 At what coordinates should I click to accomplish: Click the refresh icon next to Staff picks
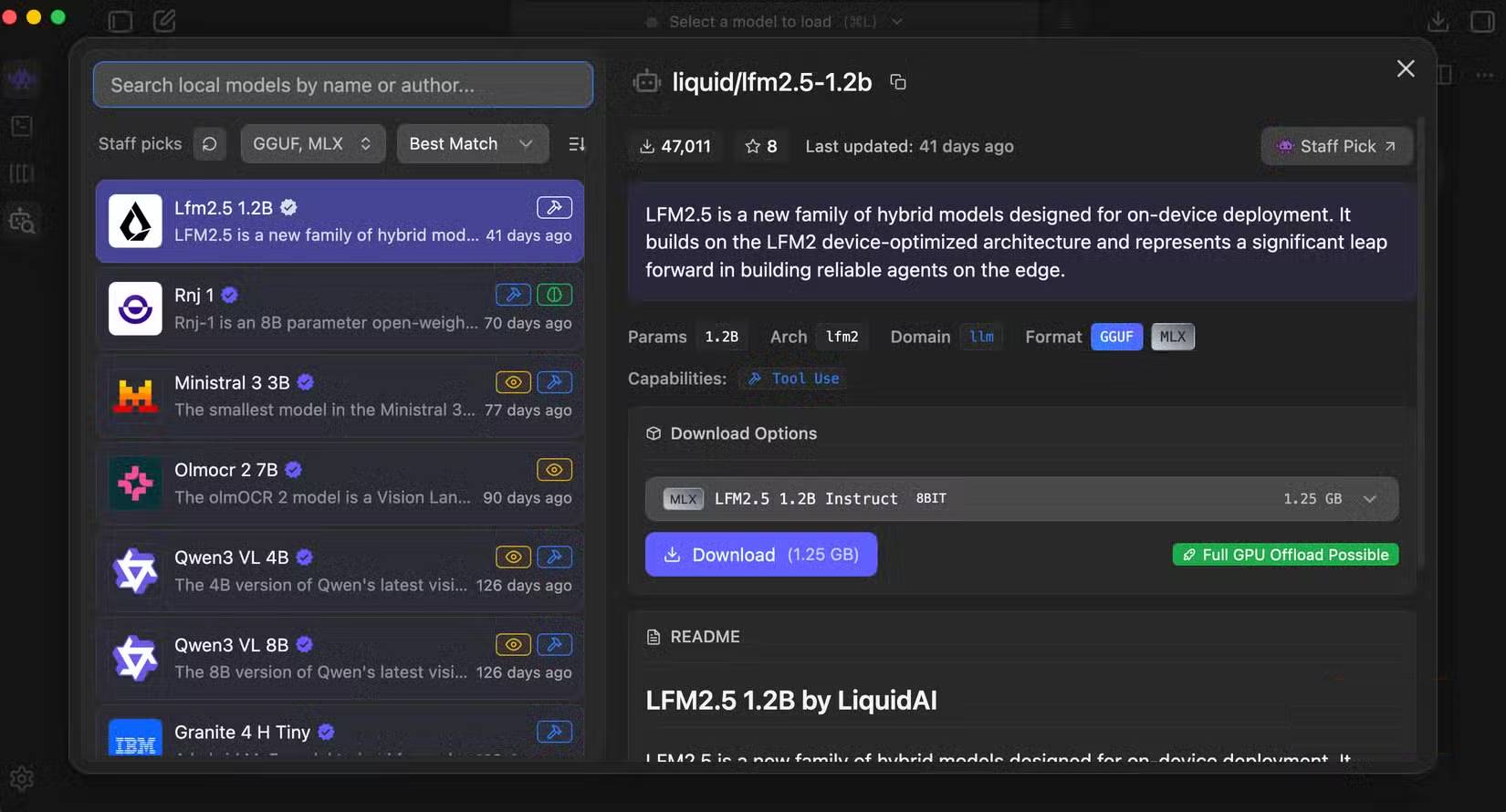coord(210,144)
